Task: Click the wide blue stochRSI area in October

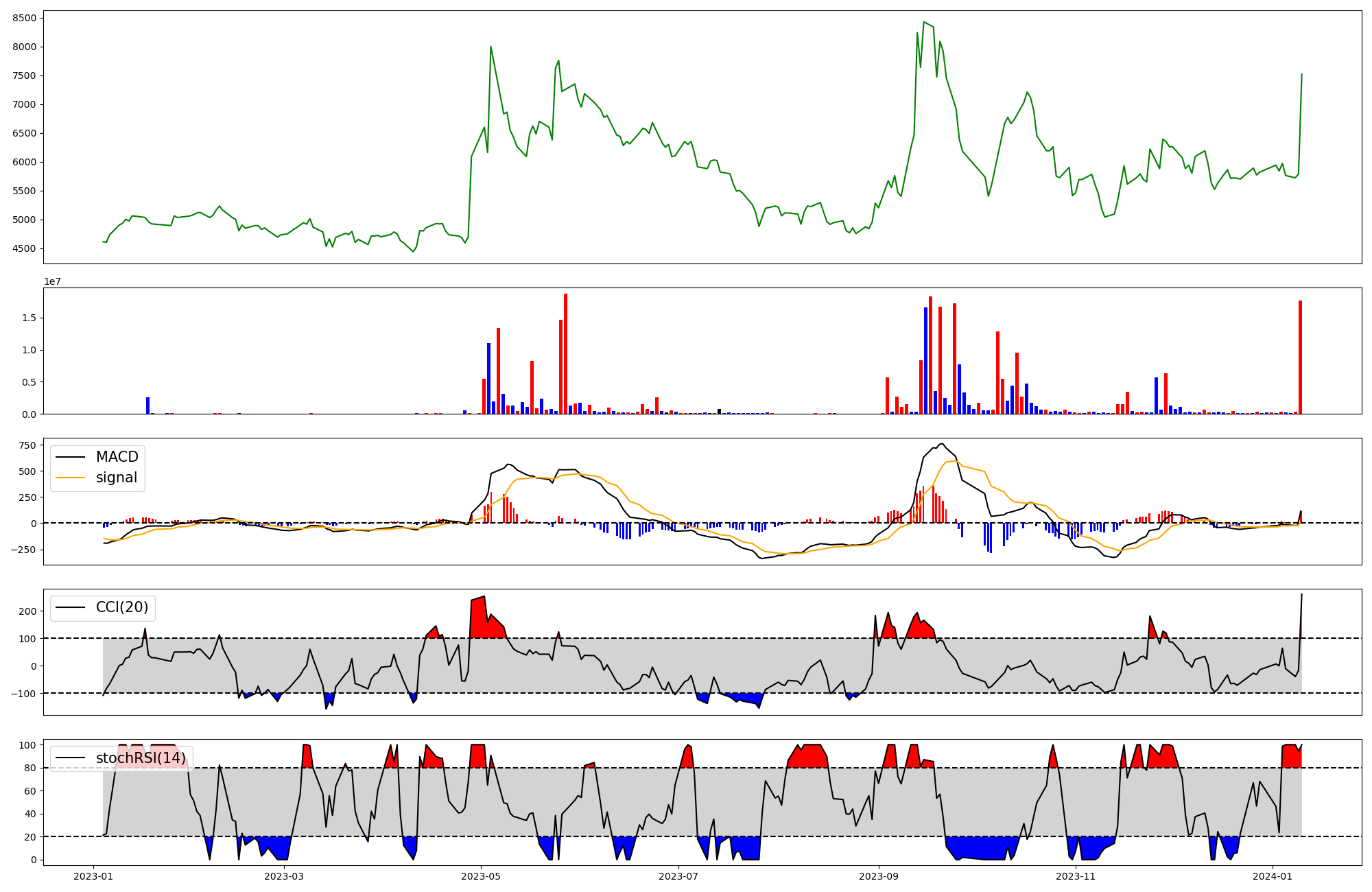Action: [x=981, y=848]
